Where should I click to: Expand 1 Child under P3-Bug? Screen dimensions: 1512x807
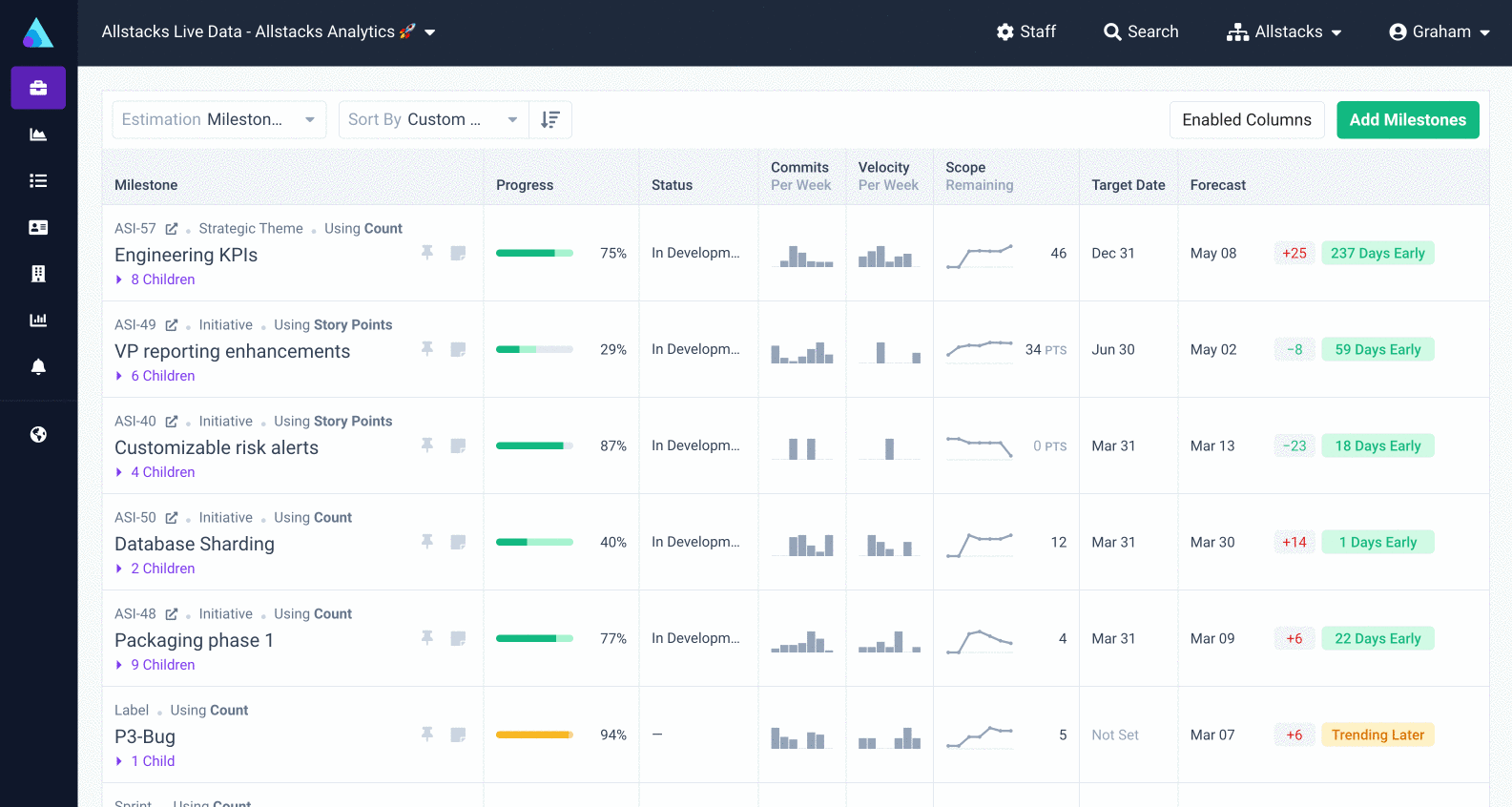click(x=145, y=761)
